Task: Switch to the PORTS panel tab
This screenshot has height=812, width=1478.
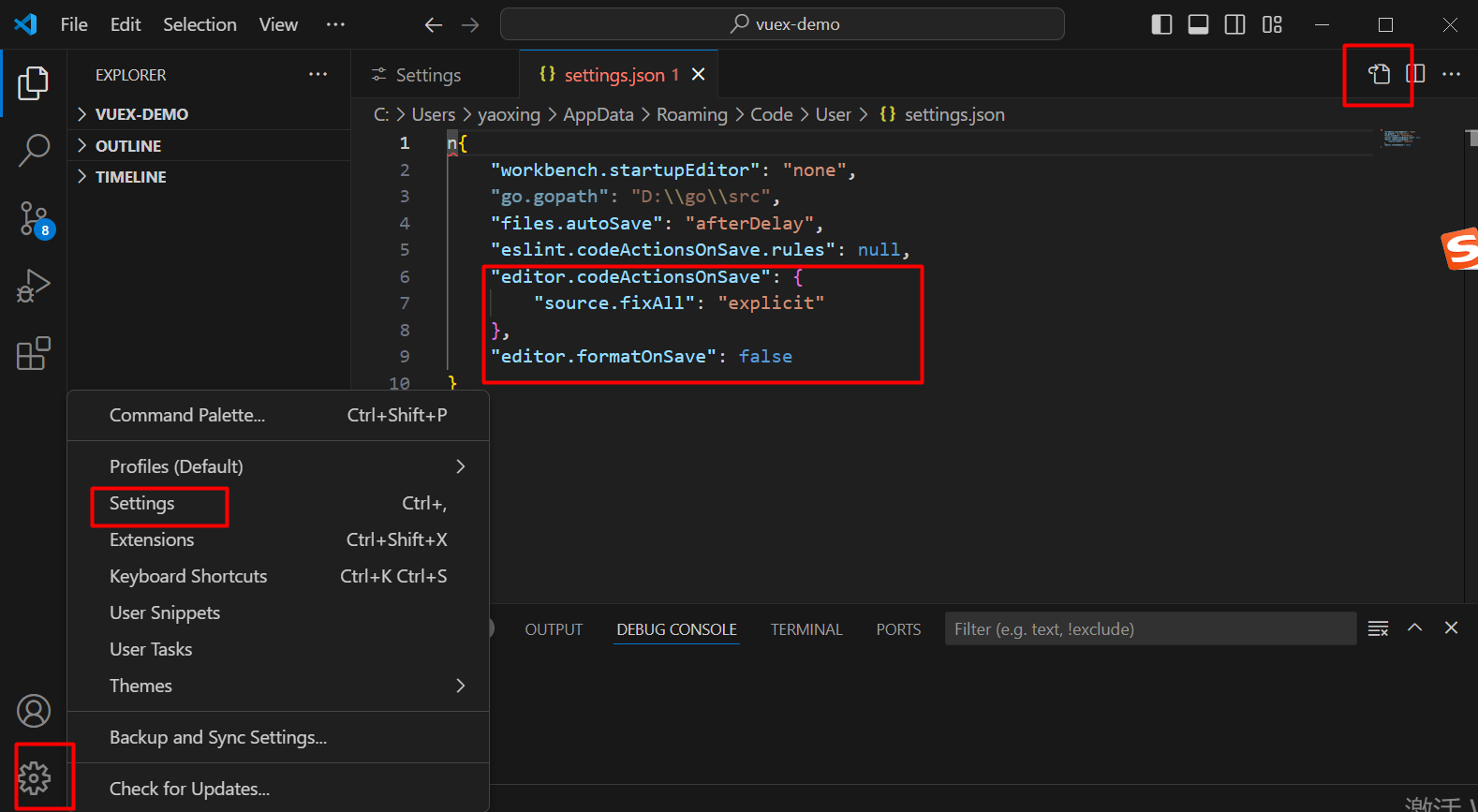Action: [x=898, y=629]
